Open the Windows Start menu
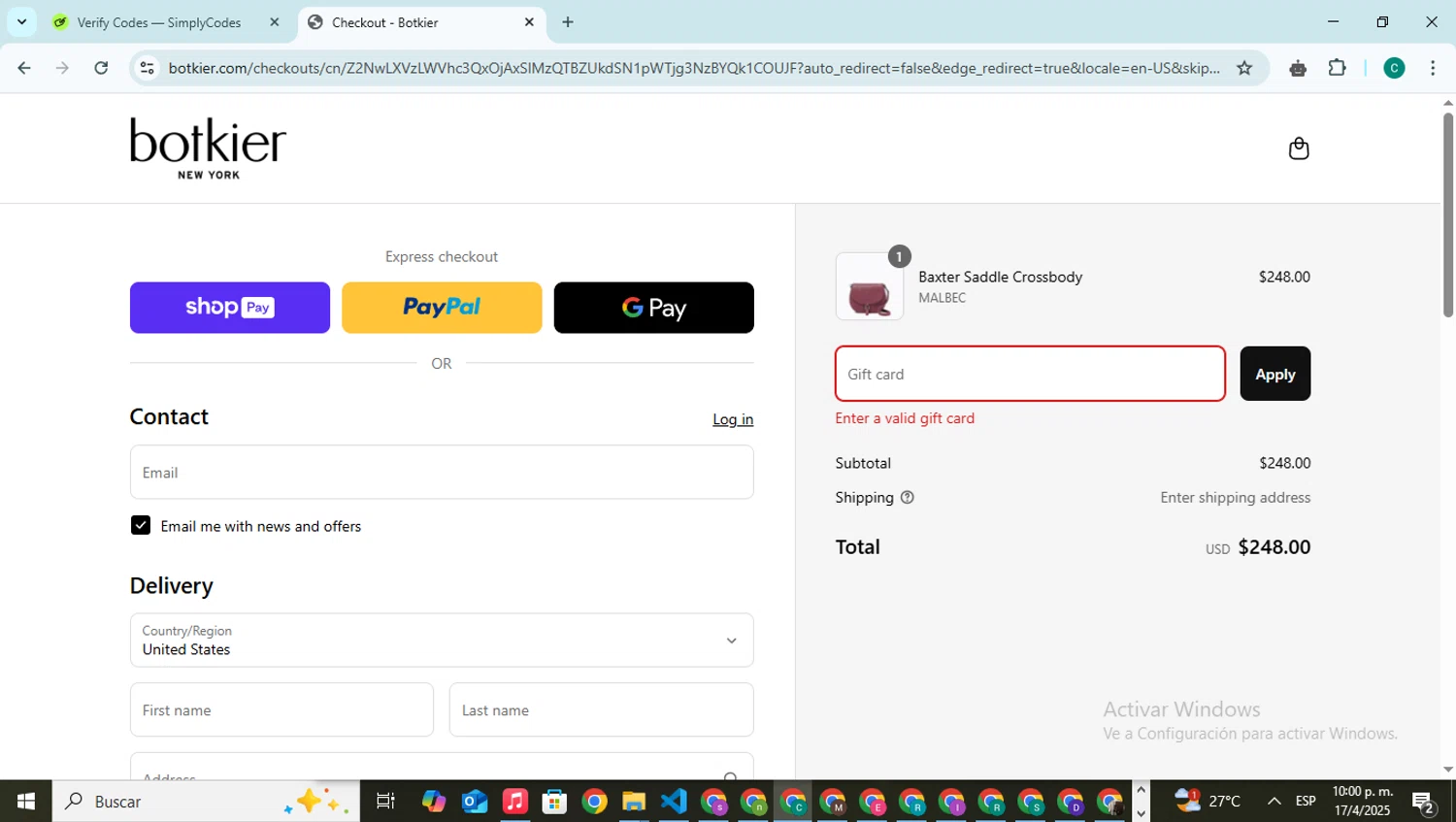This screenshot has width=1456, height=822. pyautogui.click(x=26, y=802)
